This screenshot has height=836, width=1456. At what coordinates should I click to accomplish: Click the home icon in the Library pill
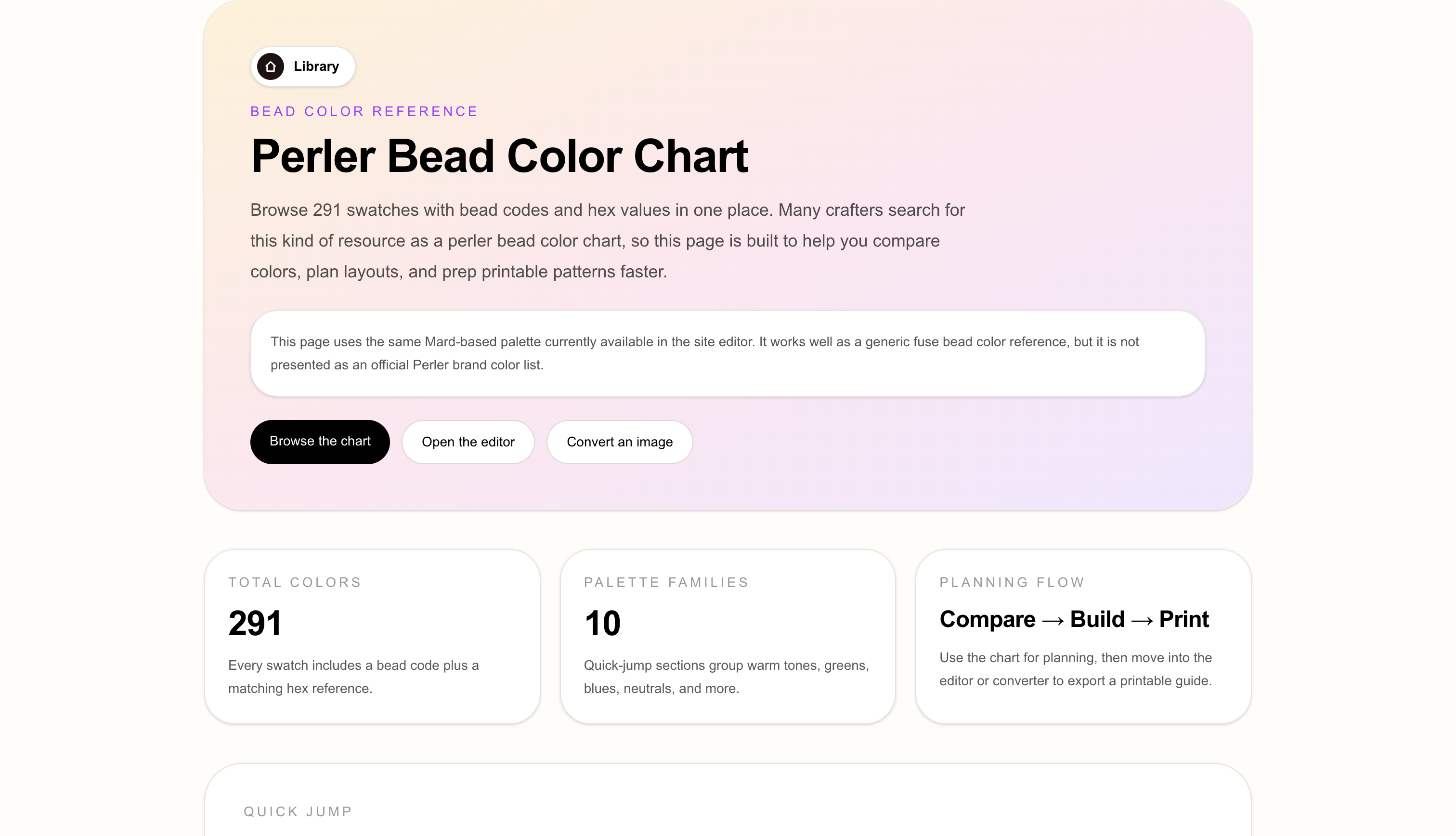(270, 66)
